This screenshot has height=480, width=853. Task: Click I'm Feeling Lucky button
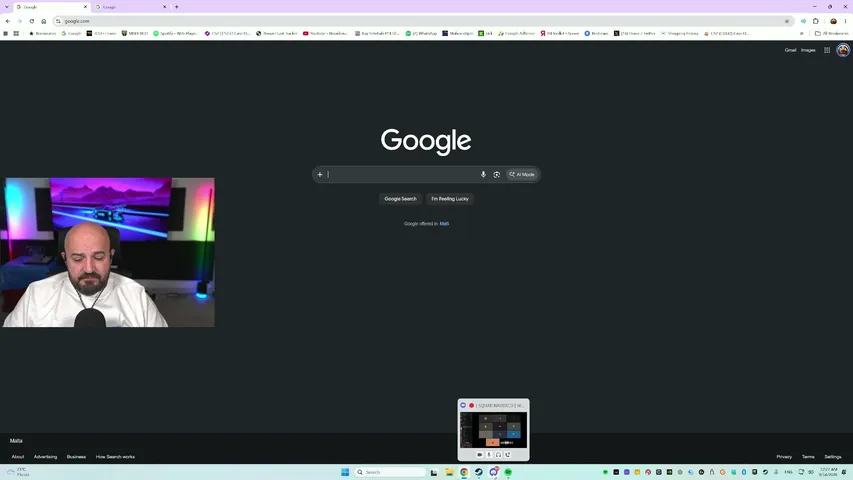450,199
